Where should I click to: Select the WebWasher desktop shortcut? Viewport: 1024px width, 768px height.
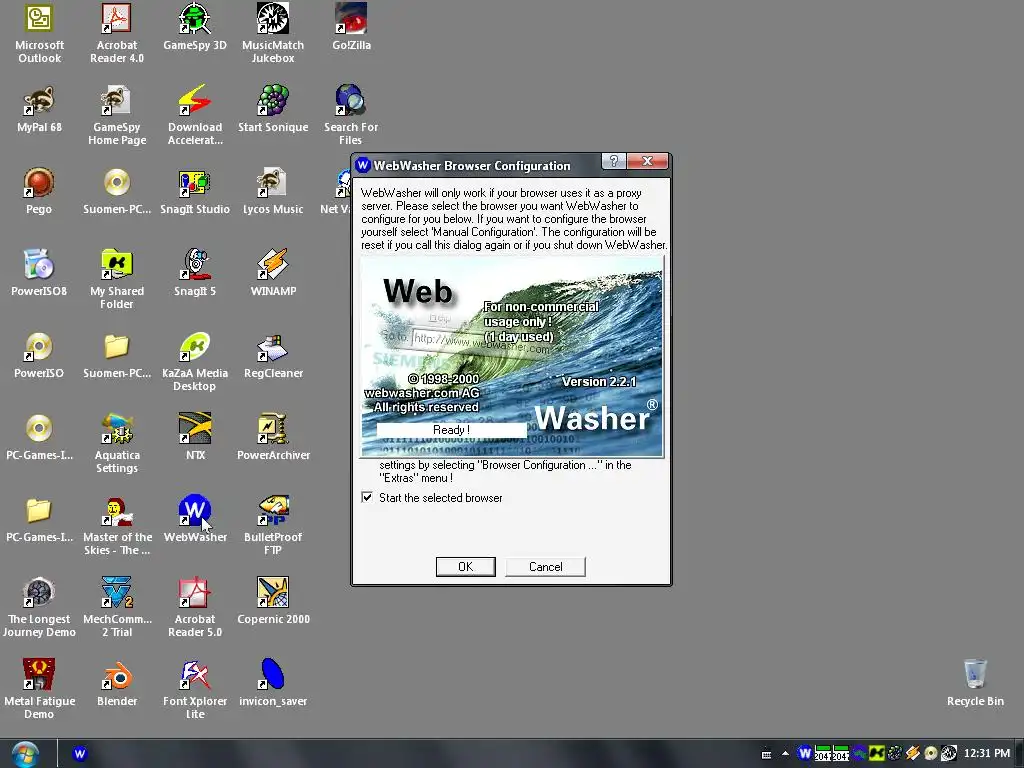click(x=195, y=519)
